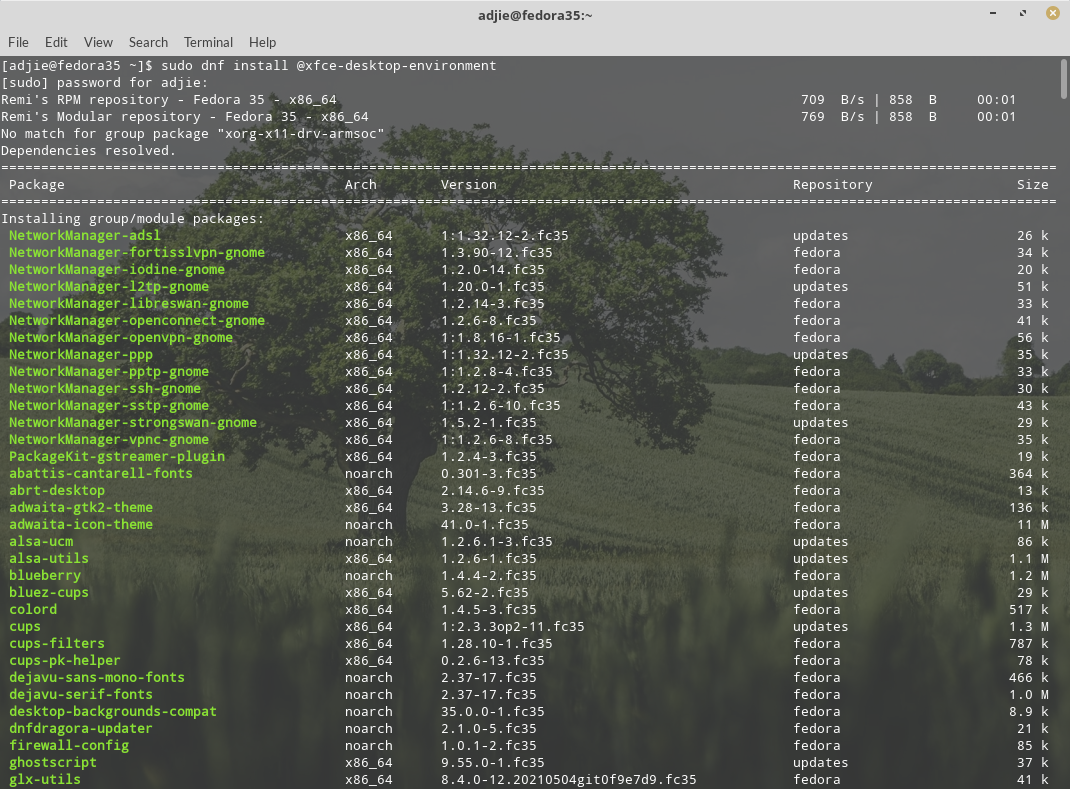
Task: Minimize the terminal window
Action: click(x=993, y=14)
